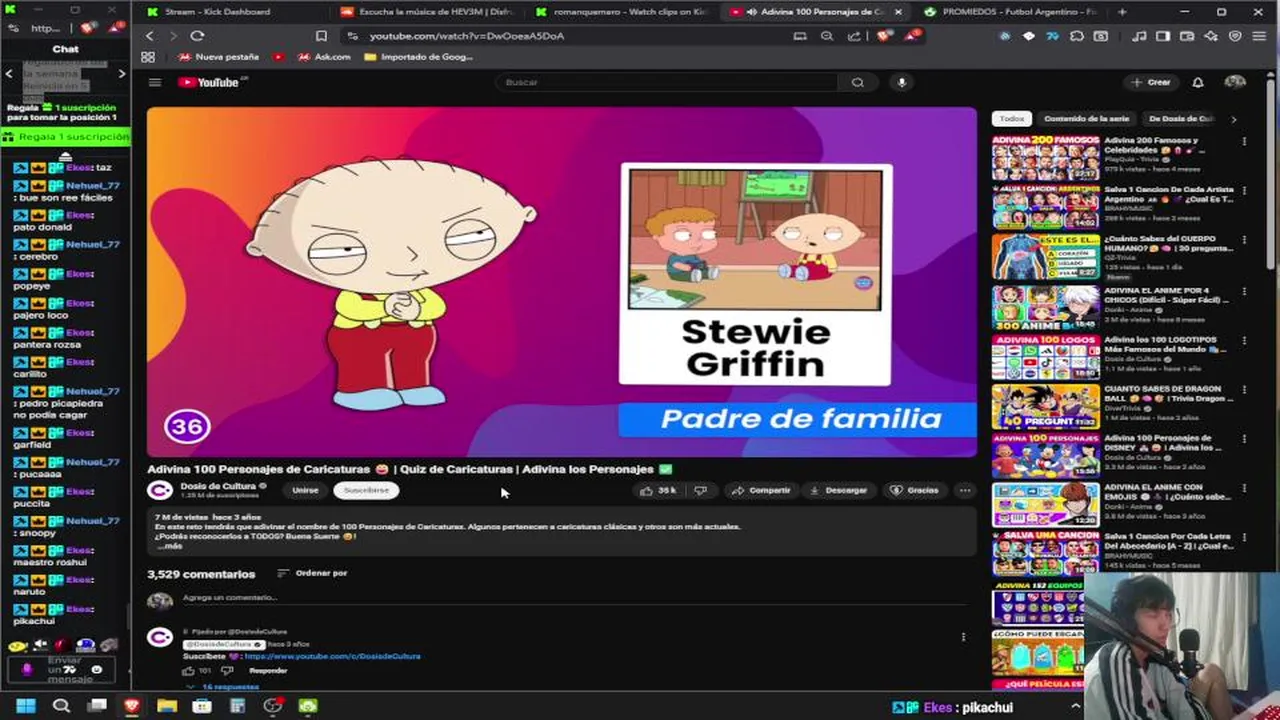Close the Adivina 100 Personajes tab
Screen dimensions: 1280x720
coord(898,12)
